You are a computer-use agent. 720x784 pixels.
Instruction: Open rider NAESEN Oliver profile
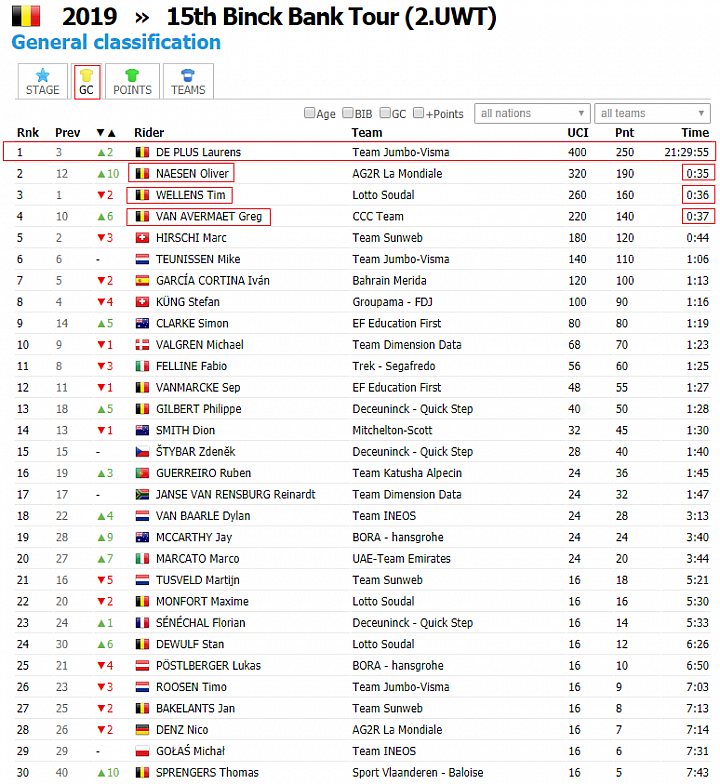(192, 174)
